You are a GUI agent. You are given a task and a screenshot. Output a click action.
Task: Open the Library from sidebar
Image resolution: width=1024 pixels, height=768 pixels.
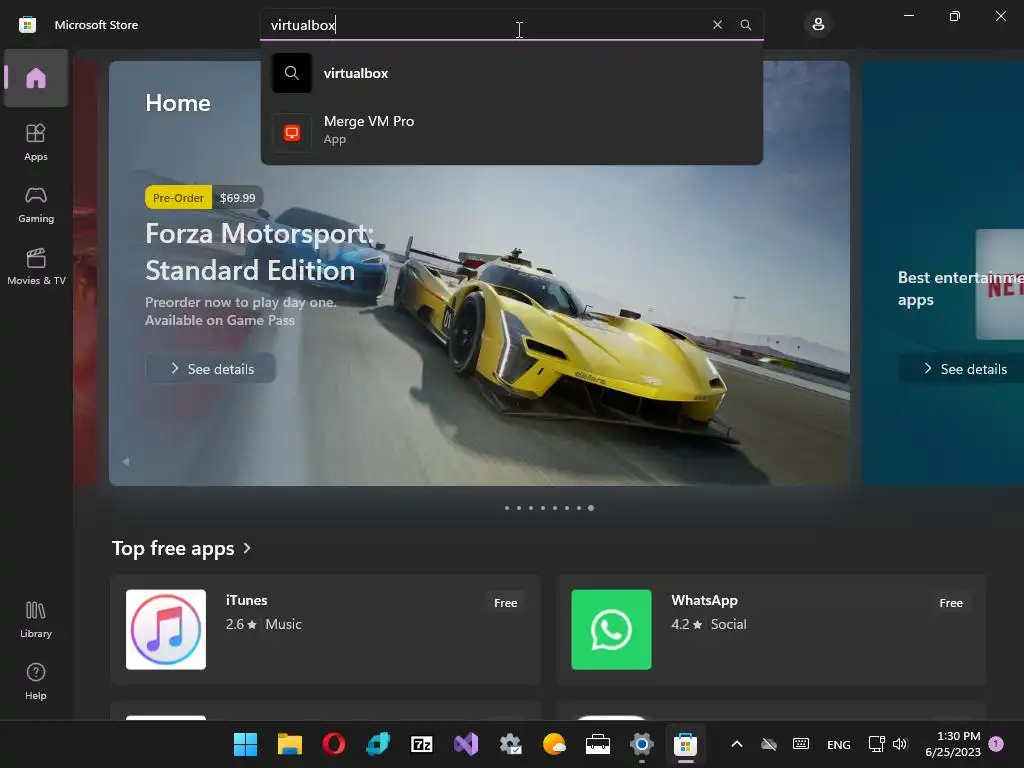[36, 620]
